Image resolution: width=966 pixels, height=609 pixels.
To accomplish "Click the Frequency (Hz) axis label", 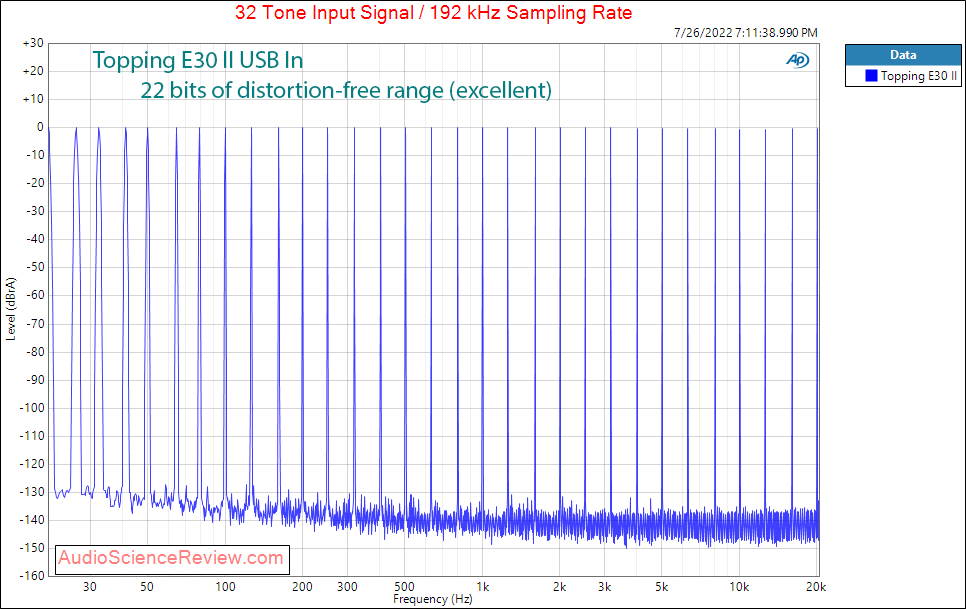I will click(433, 599).
